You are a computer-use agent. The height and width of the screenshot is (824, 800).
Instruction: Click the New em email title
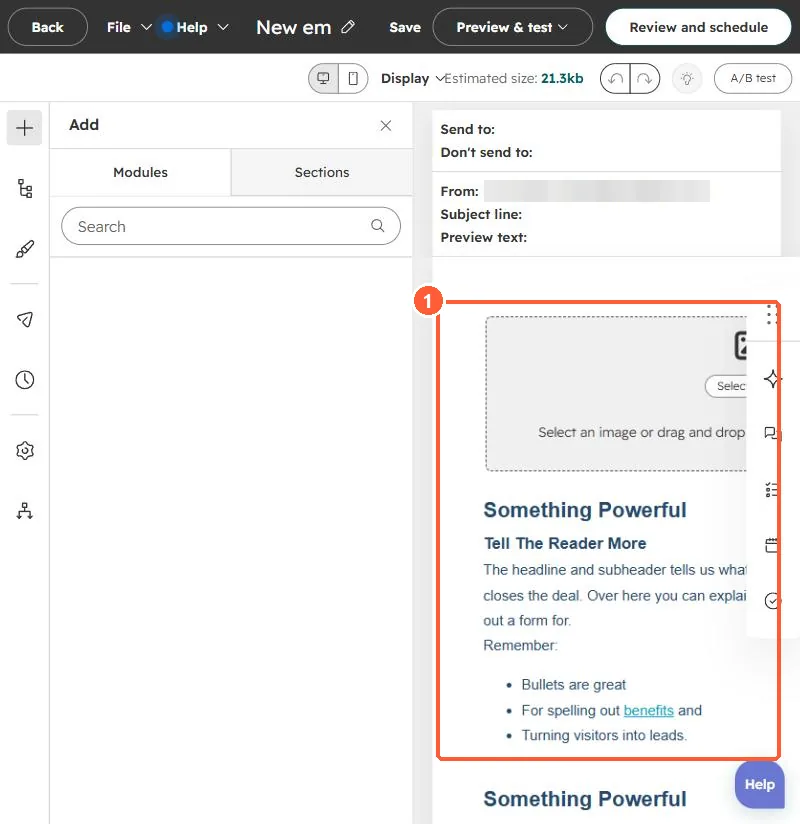[293, 27]
